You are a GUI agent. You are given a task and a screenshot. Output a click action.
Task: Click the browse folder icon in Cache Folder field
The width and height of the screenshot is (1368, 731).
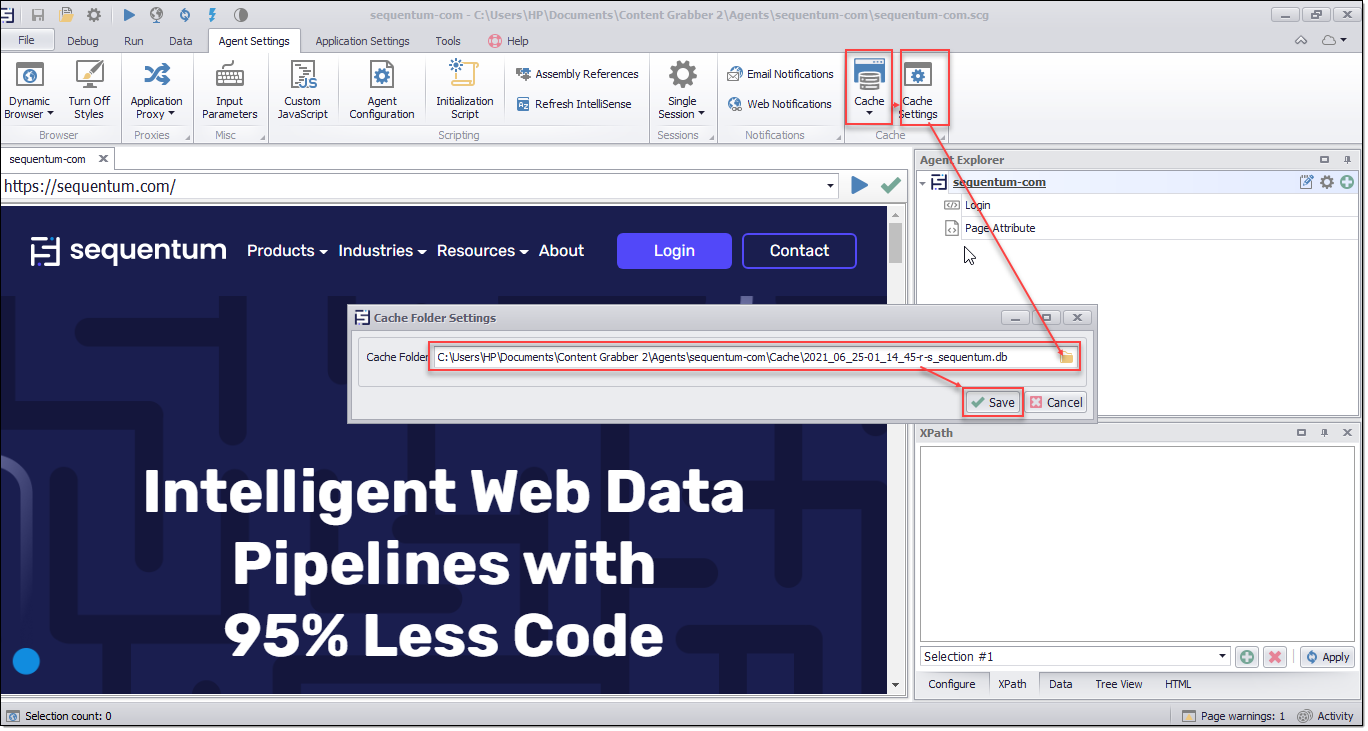pyautogui.click(x=1066, y=357)
